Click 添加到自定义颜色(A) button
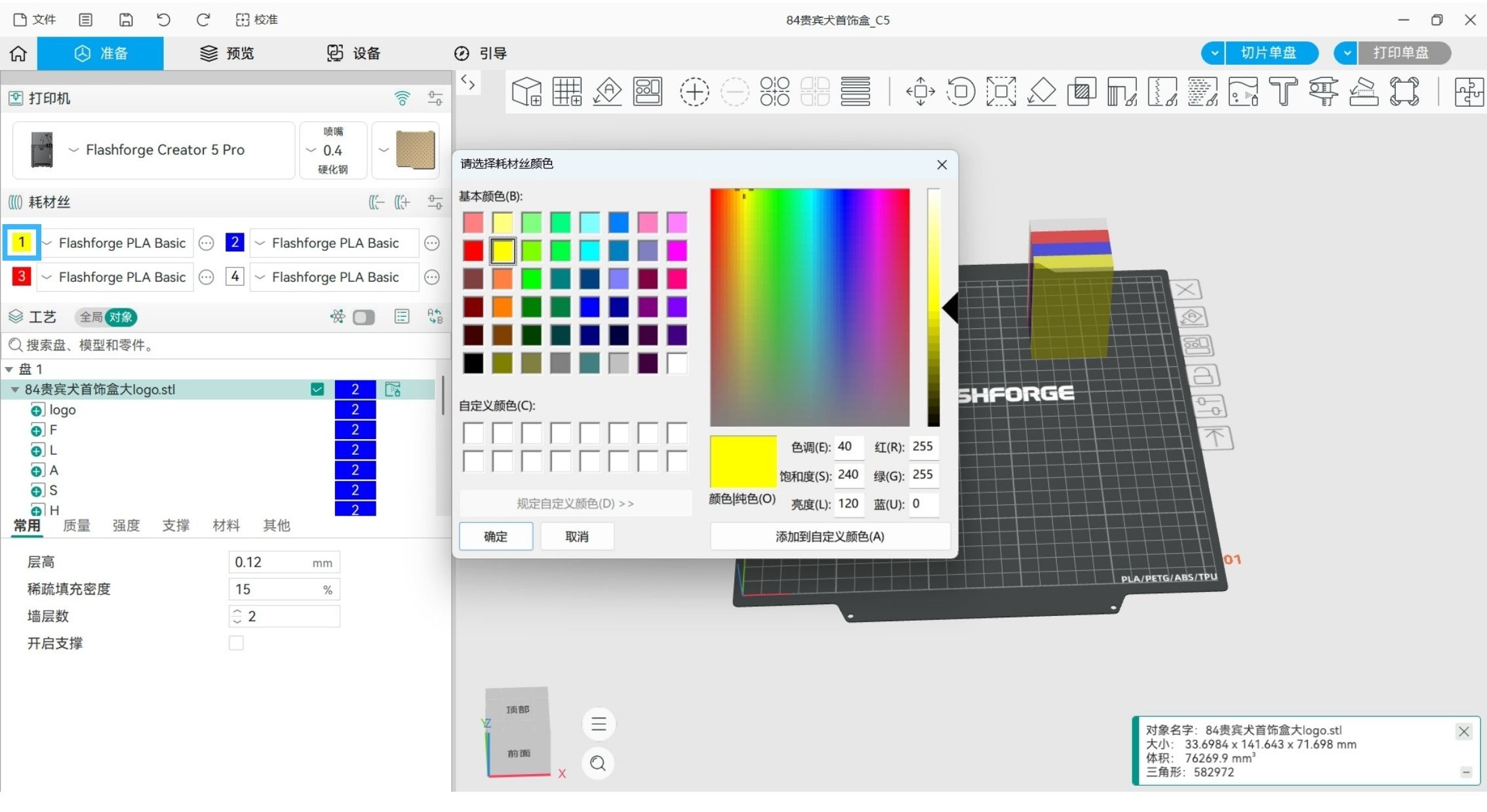This screenshot has height=812, width=1487. [x=830, y=537]
